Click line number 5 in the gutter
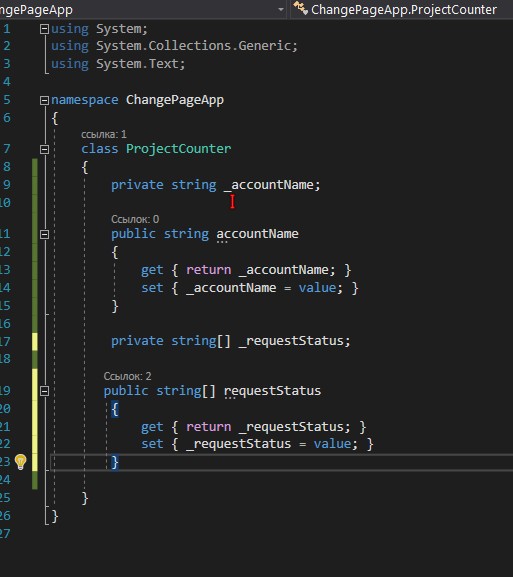The height and width of the screenshot is (577, 513). [7, 100]
